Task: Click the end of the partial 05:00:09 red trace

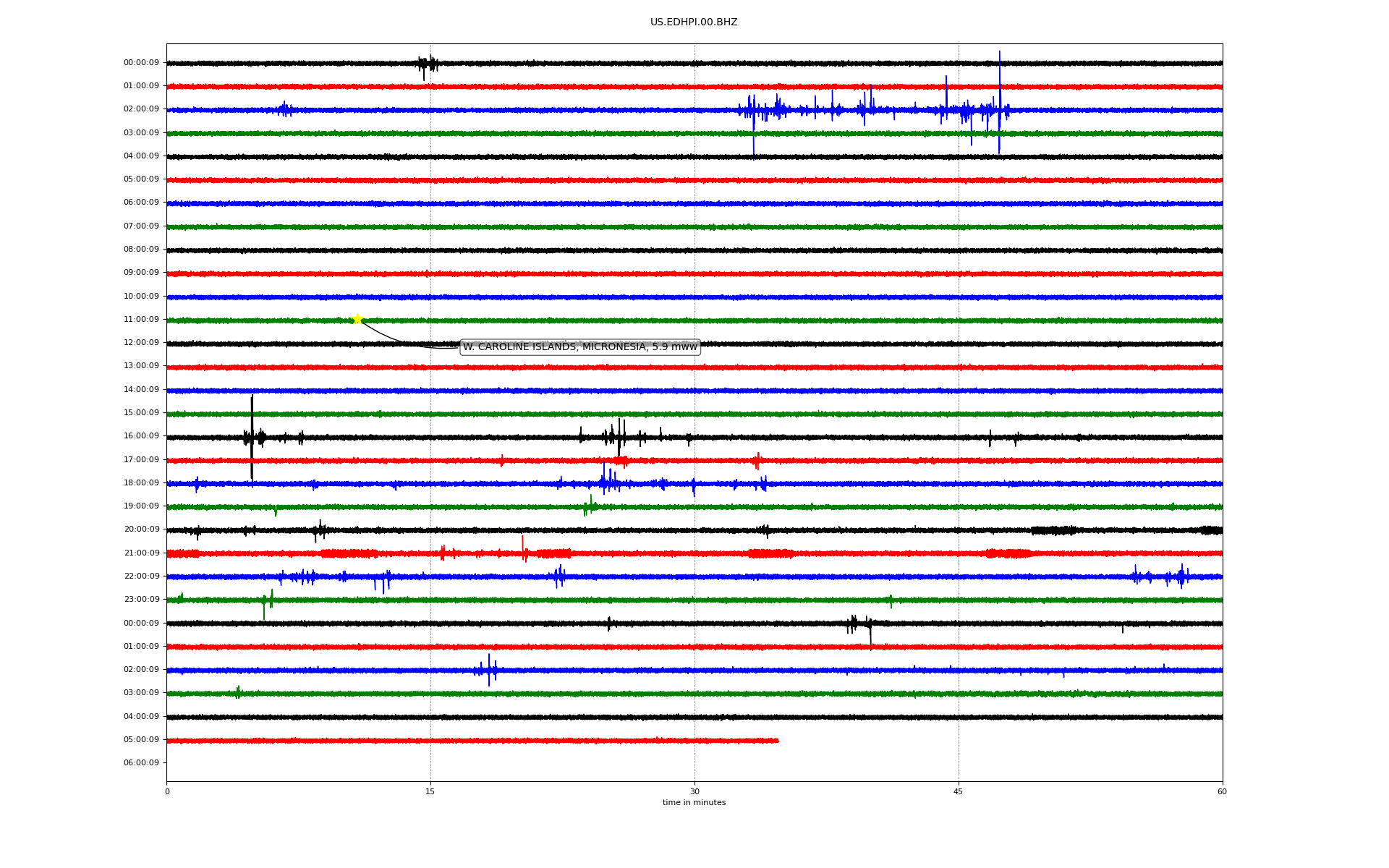Action: pyautogui.click(x=777, y=741)
